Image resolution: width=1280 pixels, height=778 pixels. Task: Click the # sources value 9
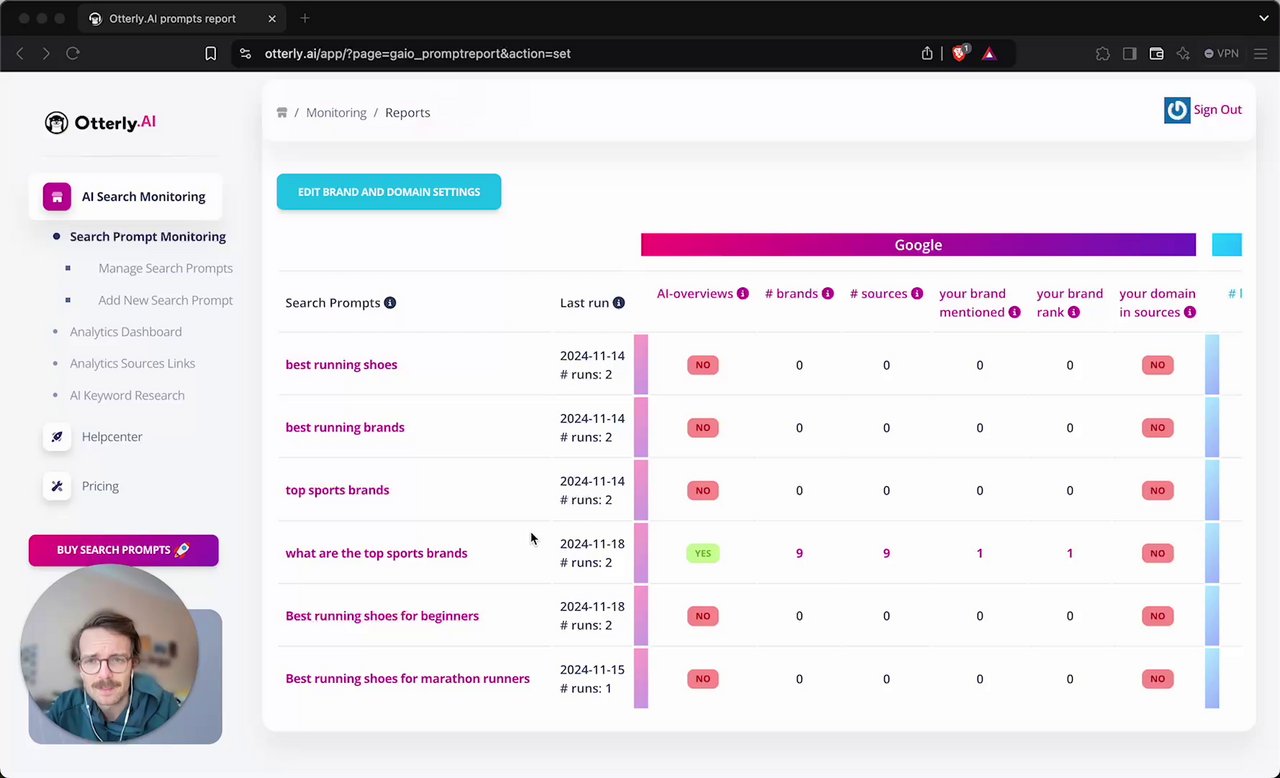pyautogui.click(x=886, y=554)
